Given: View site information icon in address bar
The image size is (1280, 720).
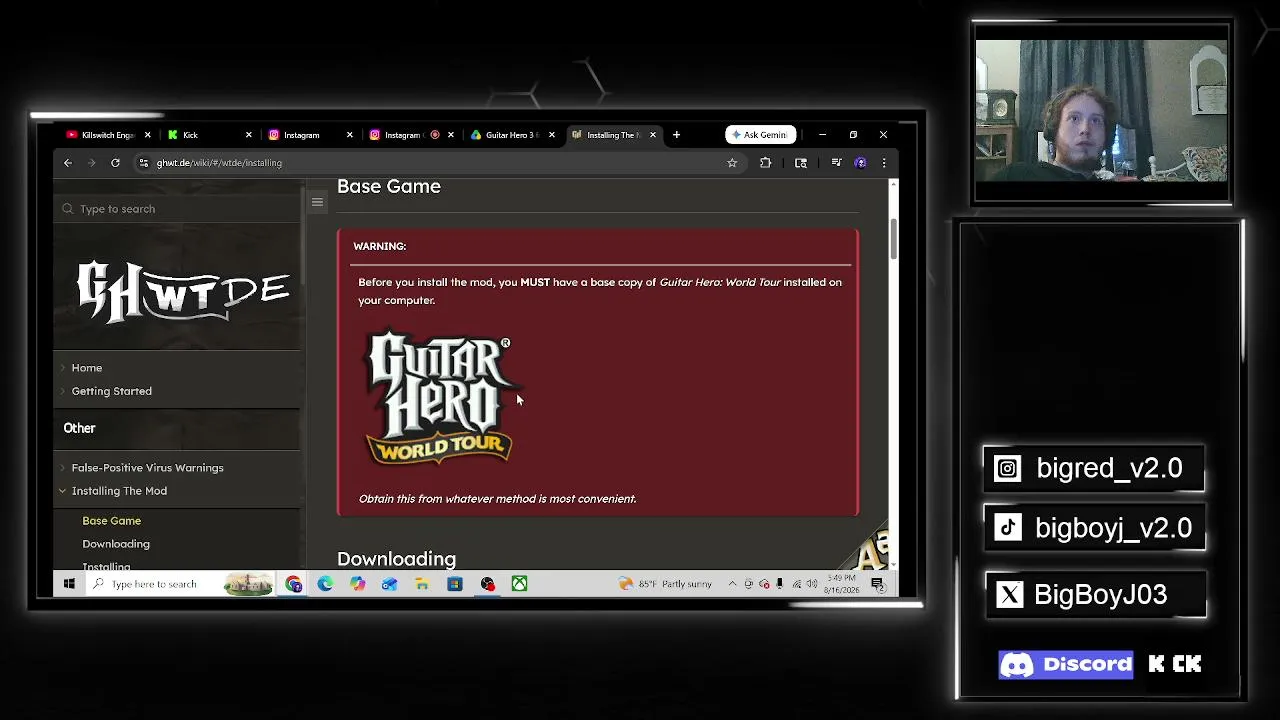Looking at the screenshot, I should point(144,163).
